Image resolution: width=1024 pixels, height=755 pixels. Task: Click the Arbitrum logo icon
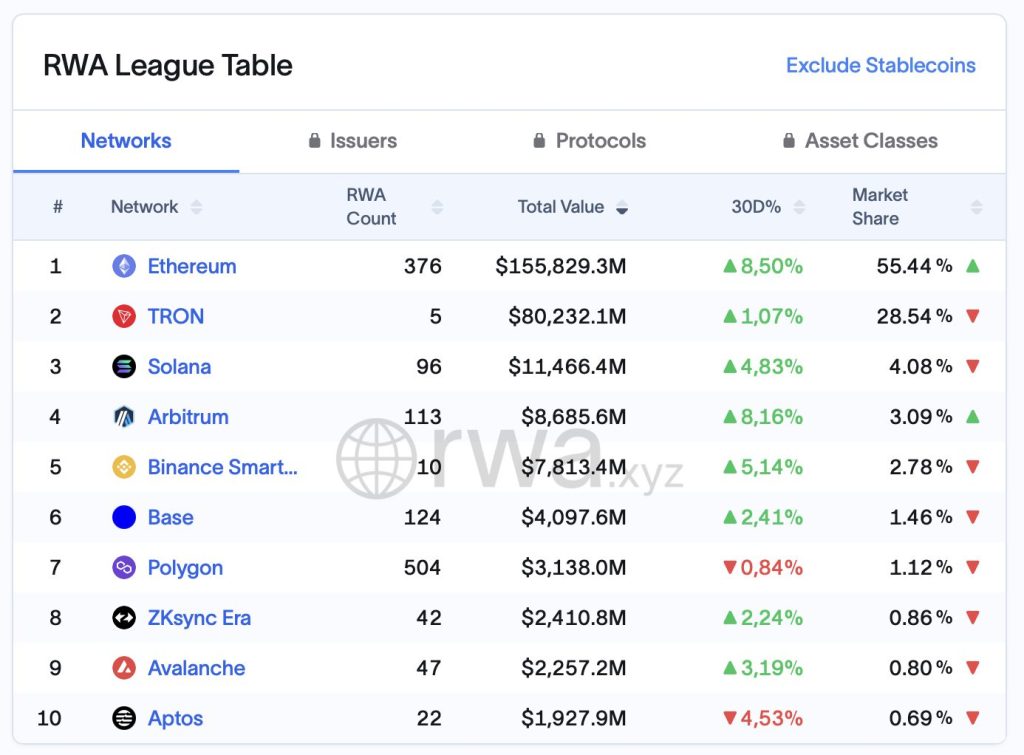tap(124, 417)
